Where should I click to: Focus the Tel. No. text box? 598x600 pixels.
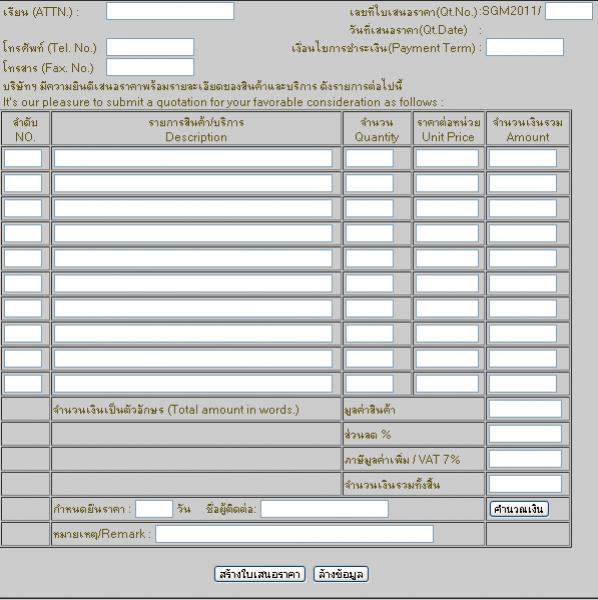tap(150, 47)
